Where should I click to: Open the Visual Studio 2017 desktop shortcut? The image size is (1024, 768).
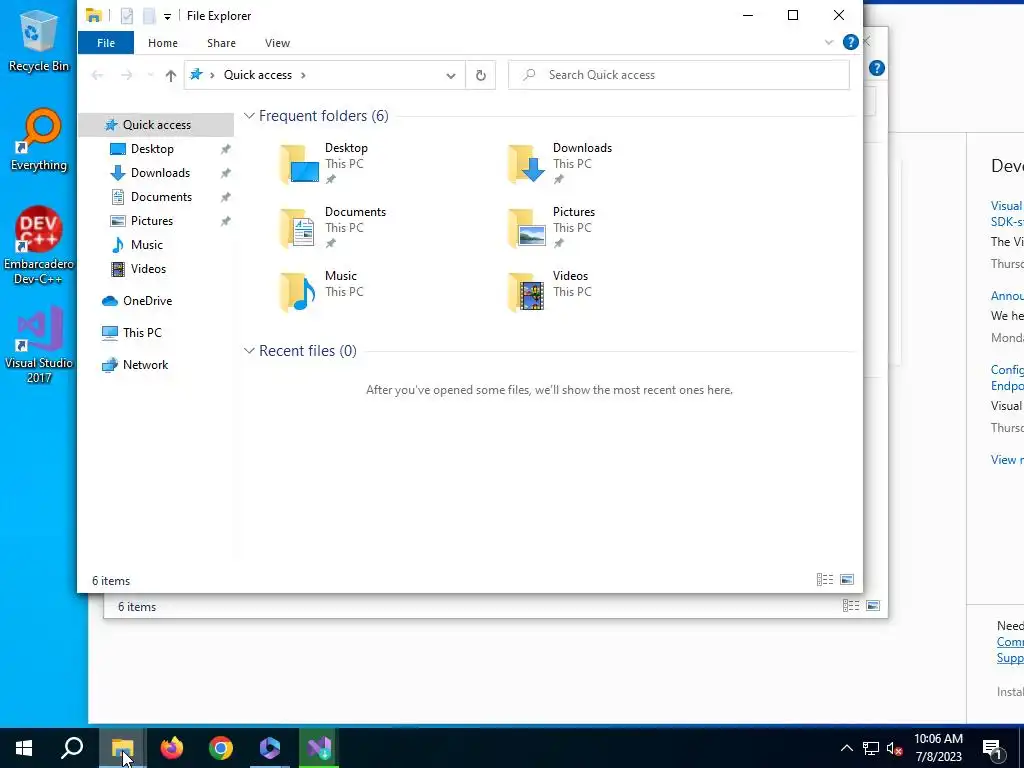[39, 345]
